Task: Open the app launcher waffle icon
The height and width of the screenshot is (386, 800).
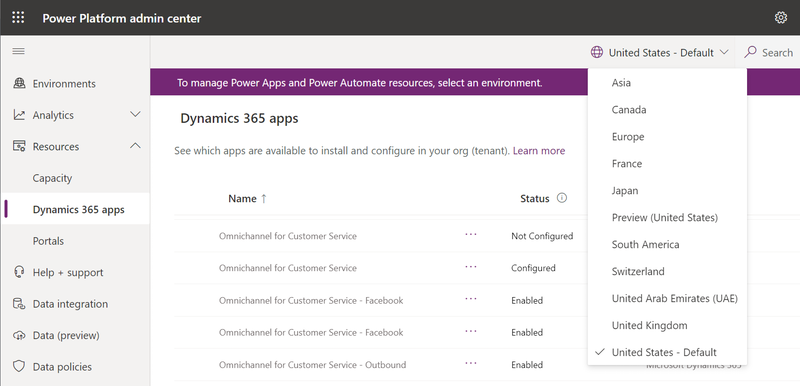Action: pos(18,18)
